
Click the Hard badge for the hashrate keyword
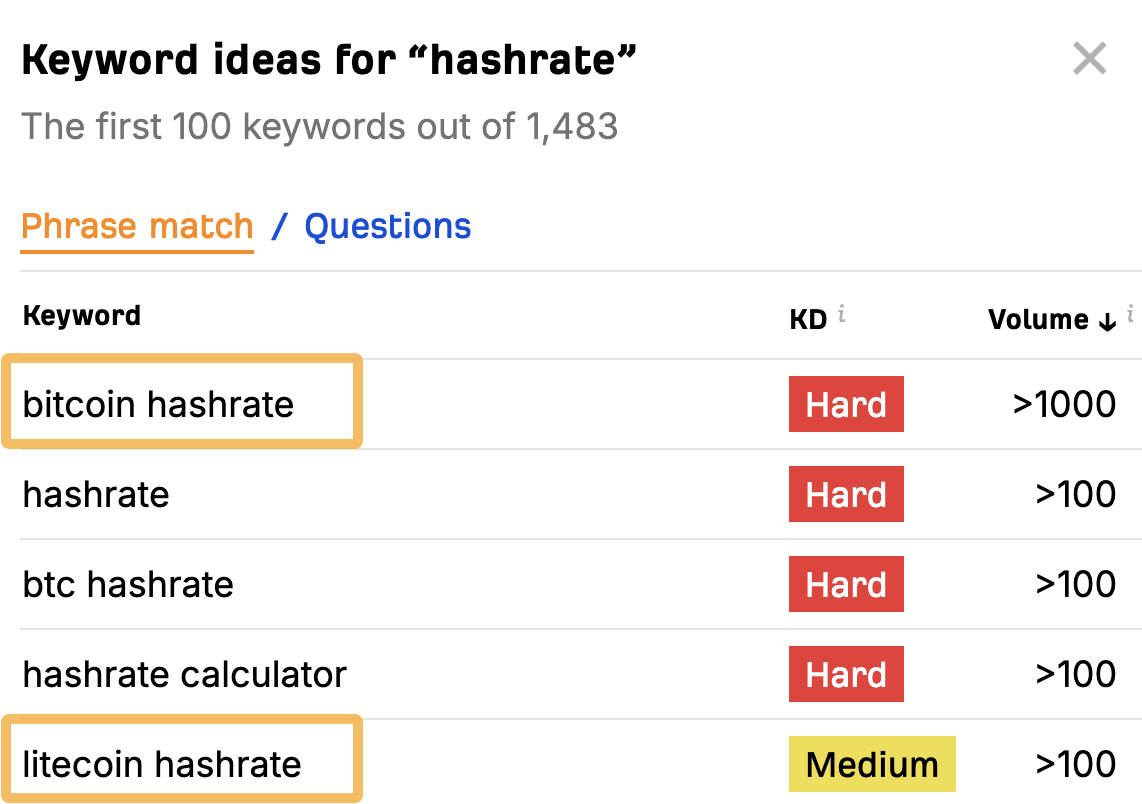(846, 494)
